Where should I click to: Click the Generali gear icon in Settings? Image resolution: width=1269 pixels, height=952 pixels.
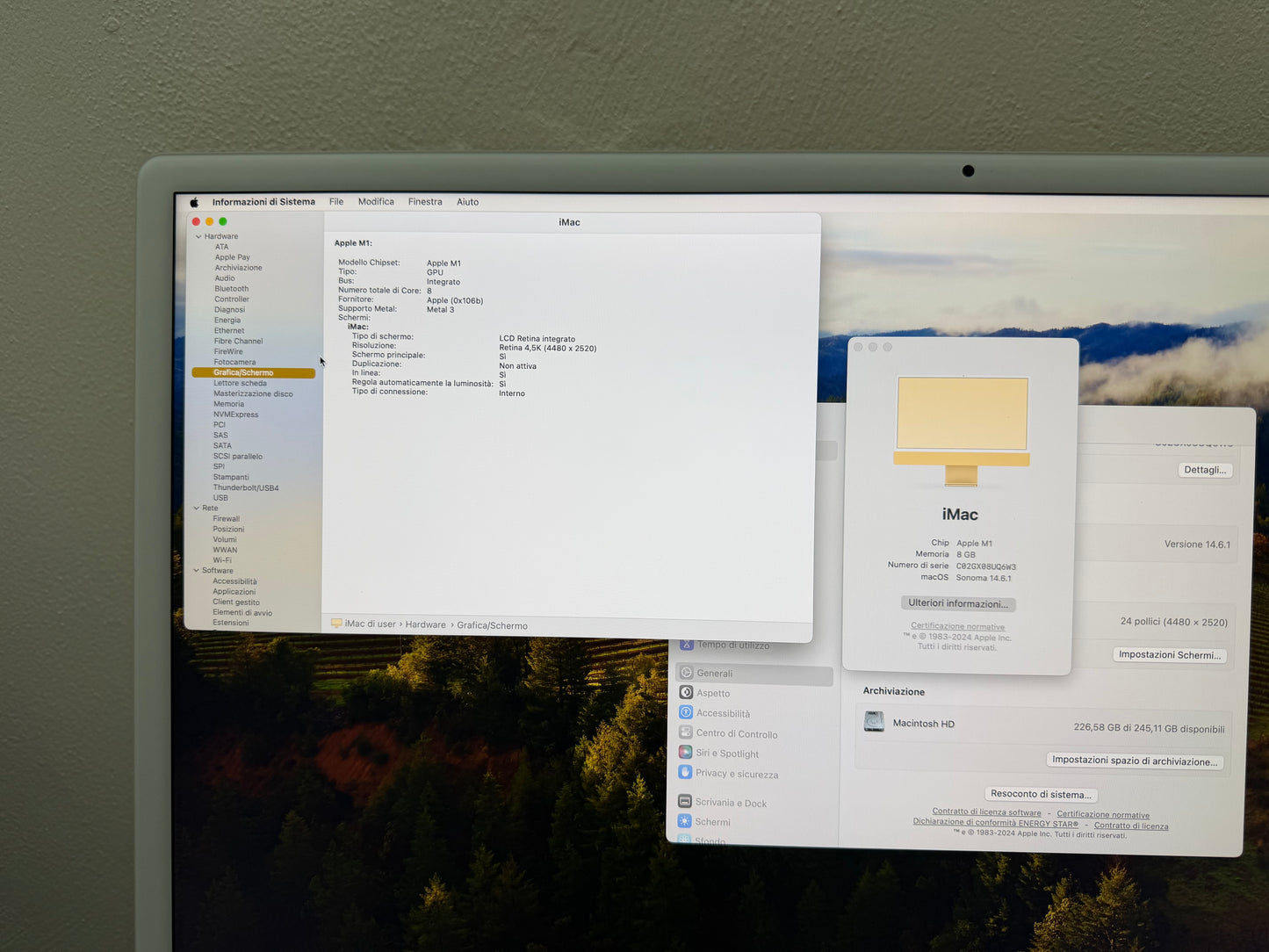[x=686, y=673]
